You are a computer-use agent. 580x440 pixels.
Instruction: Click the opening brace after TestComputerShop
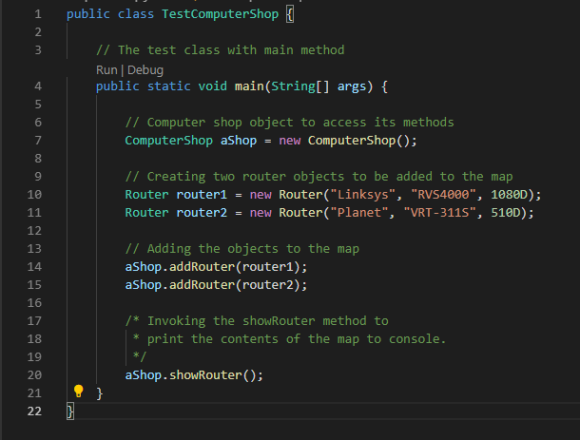(x=290, y=14)
